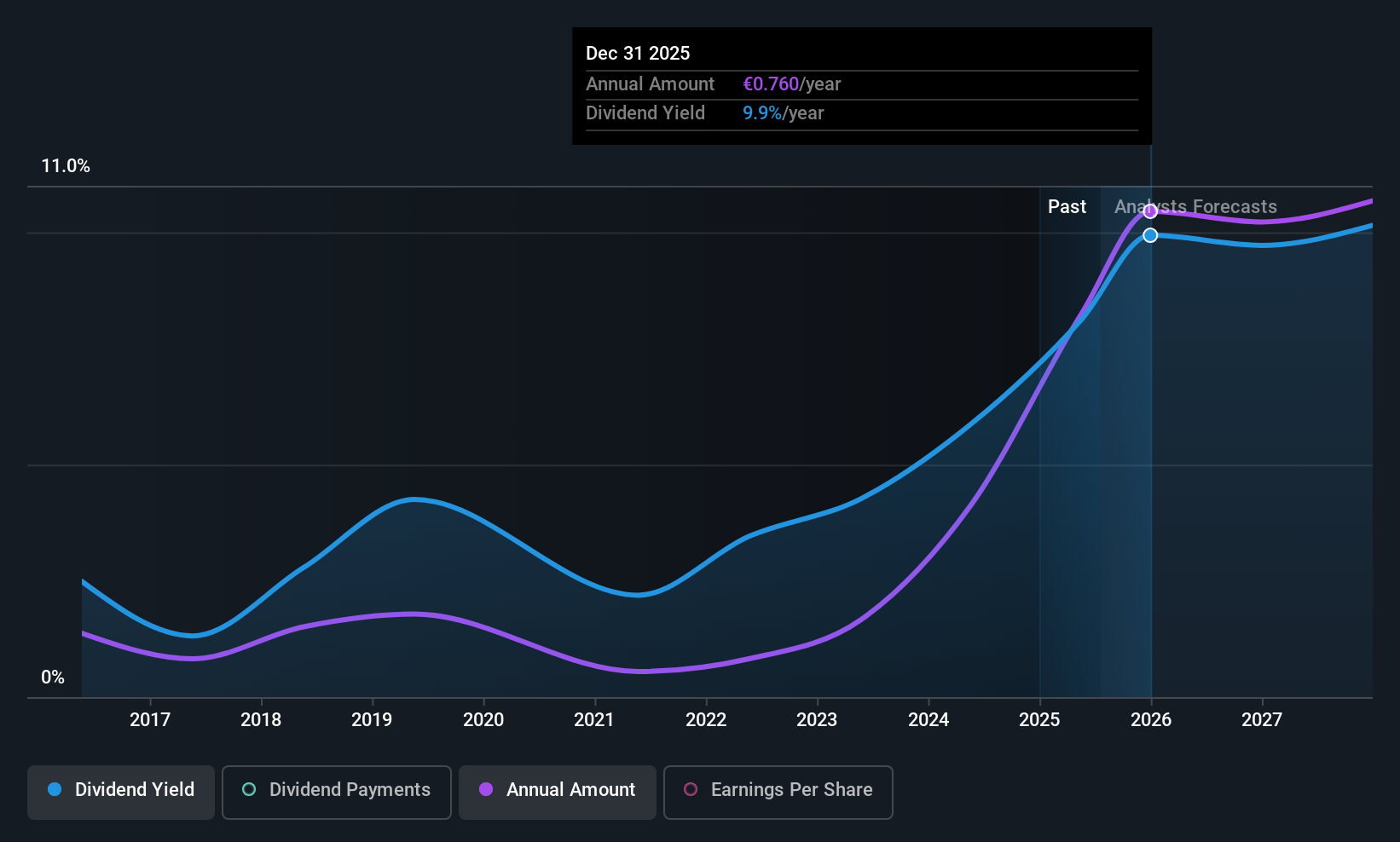The height and width of the screenshot is (842, 1400).
Task: Click the 2022 x-axis label
Action: click(706, 720)
